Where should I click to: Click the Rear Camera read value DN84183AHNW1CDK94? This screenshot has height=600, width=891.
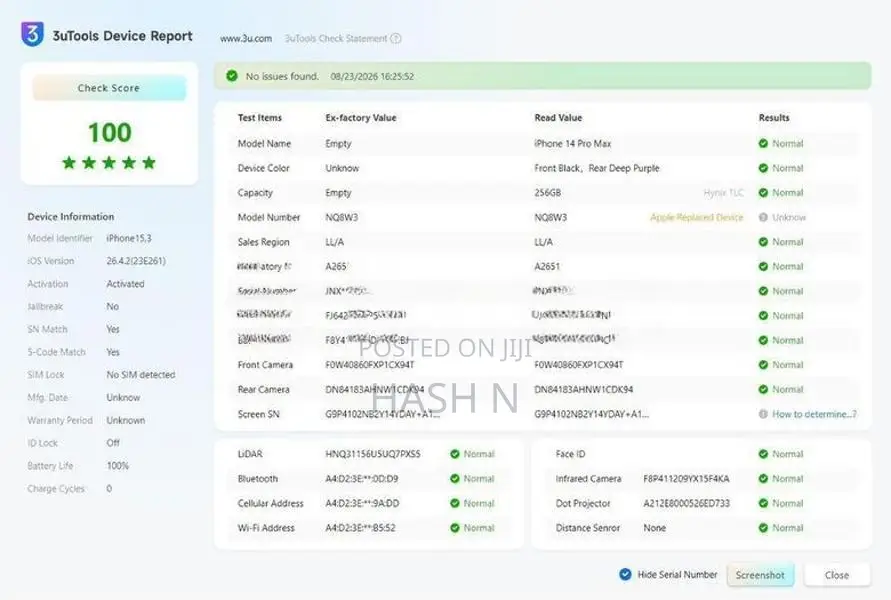tap(584, 389)
